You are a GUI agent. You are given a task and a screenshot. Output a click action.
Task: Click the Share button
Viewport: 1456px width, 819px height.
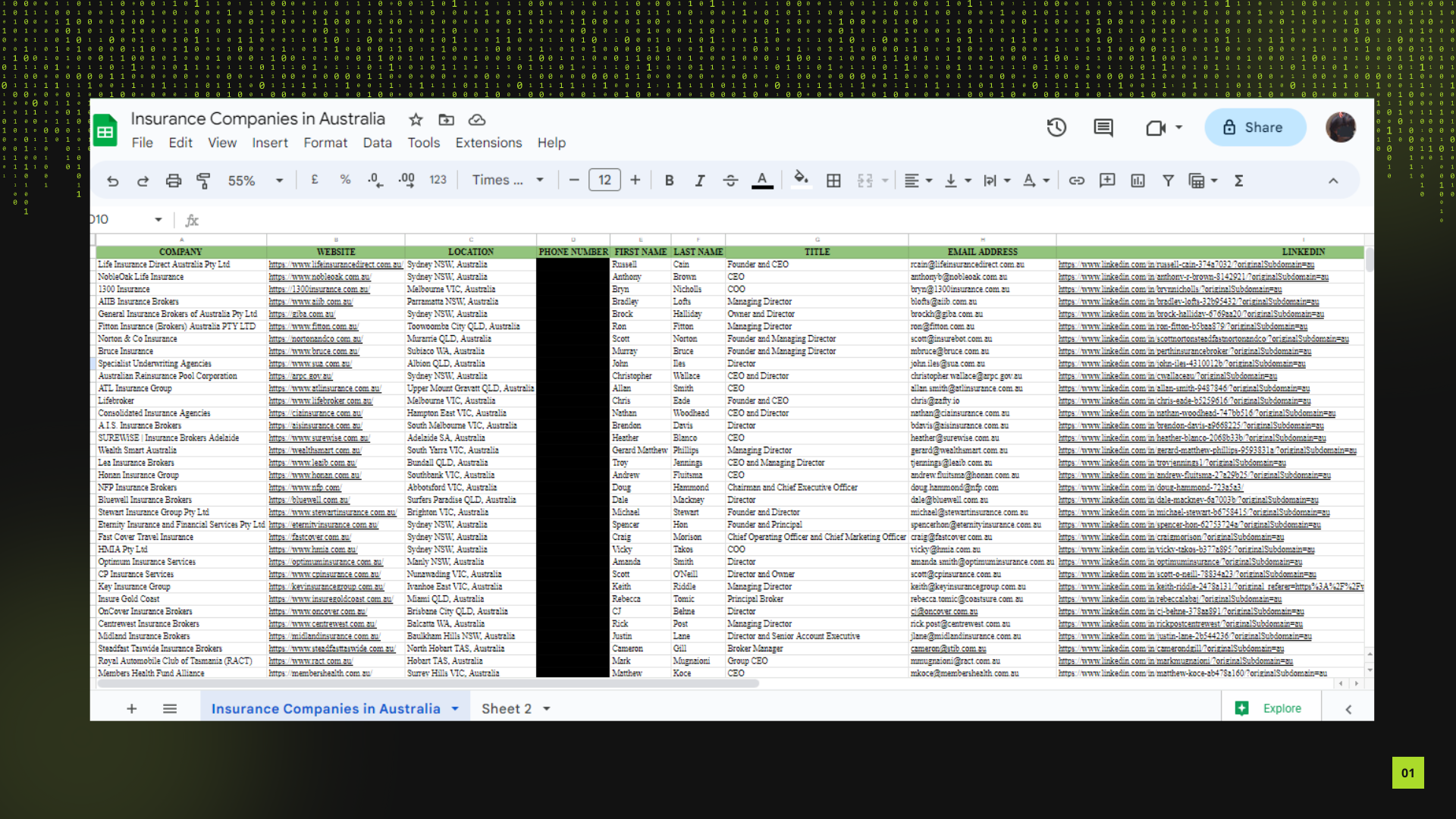click(x=1255, y=127)
